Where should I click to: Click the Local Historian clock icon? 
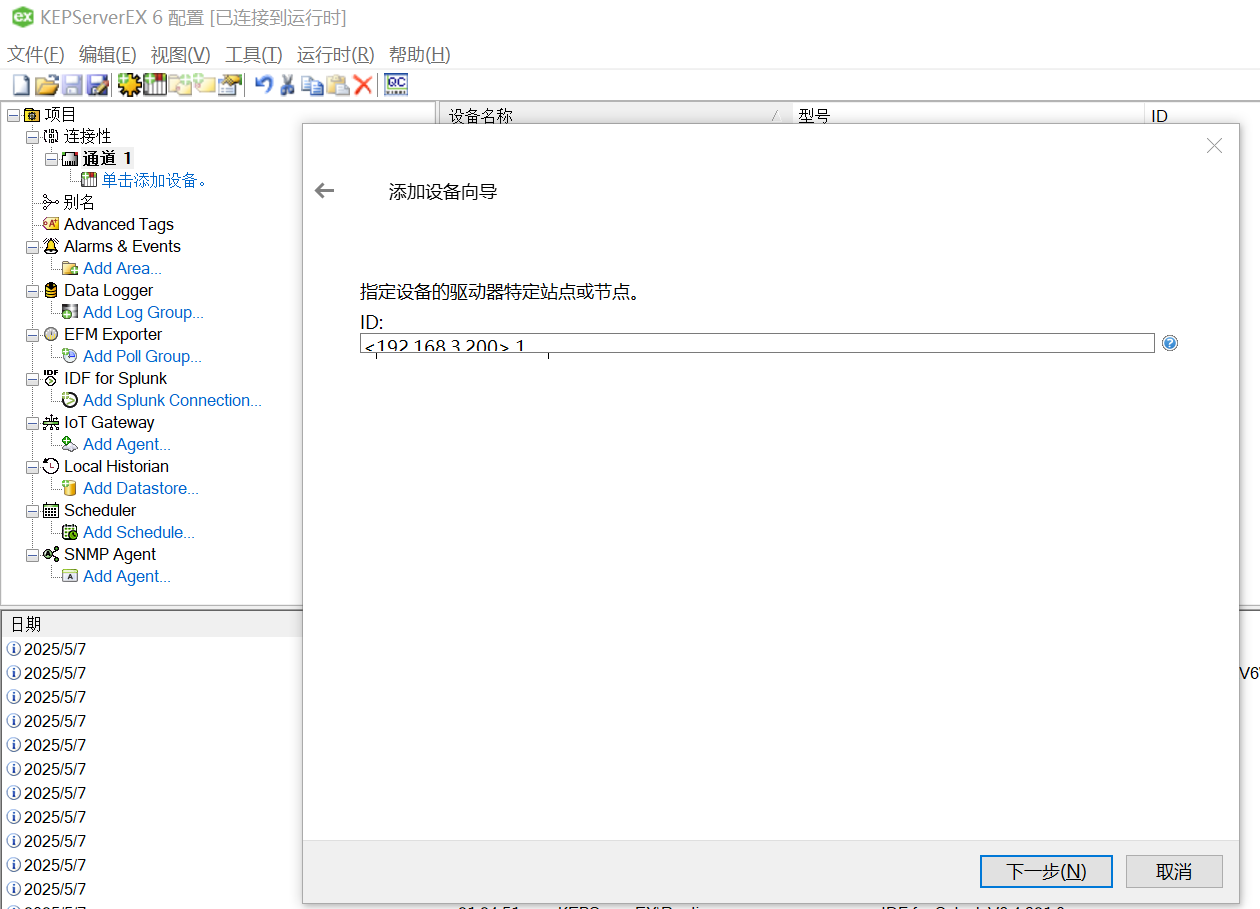tap(51, 466)
